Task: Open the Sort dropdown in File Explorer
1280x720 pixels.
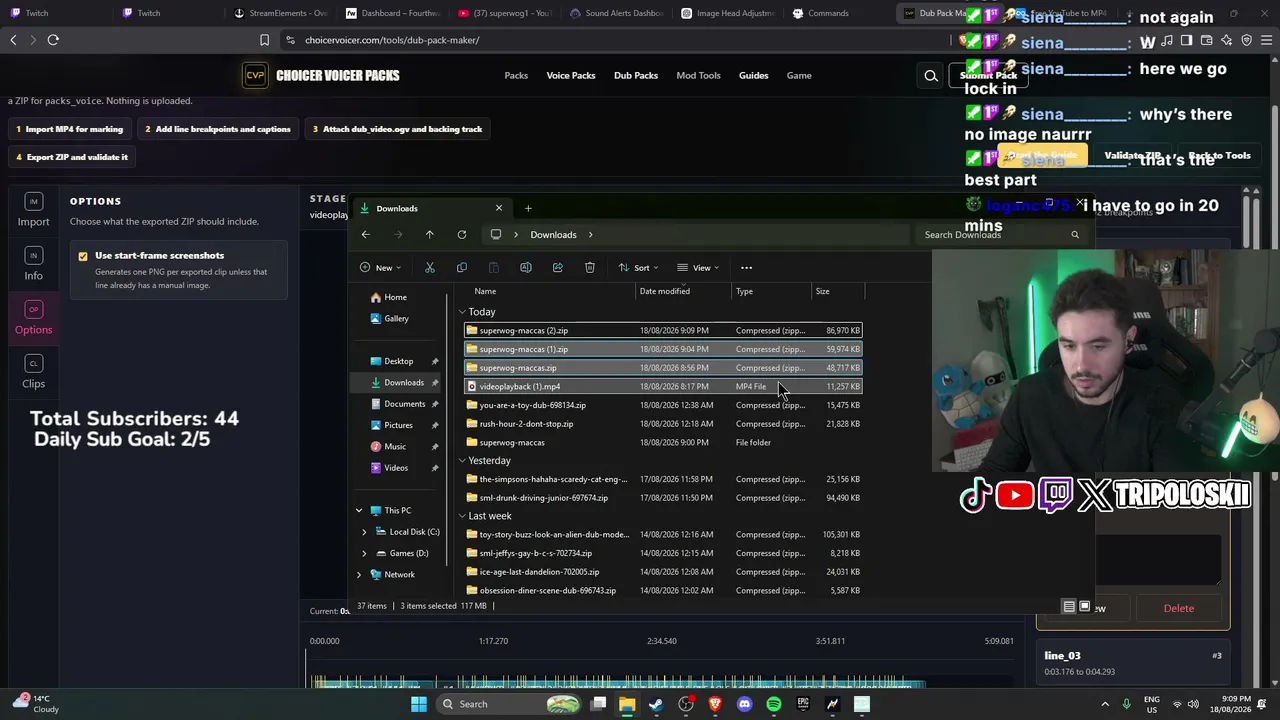Action: (638, 268)
